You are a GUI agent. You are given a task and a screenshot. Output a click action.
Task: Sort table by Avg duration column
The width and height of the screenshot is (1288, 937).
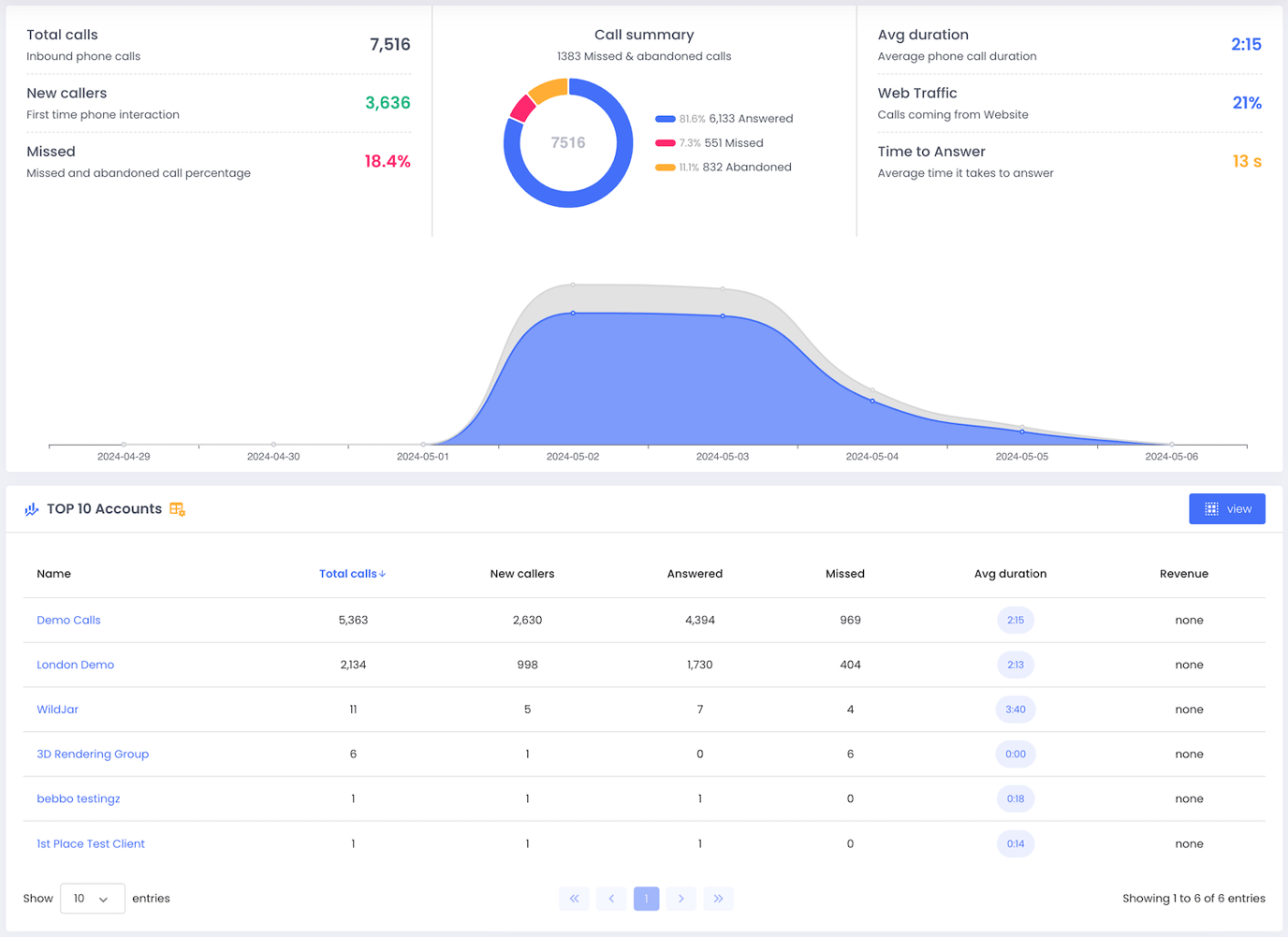click(1010, 574)
